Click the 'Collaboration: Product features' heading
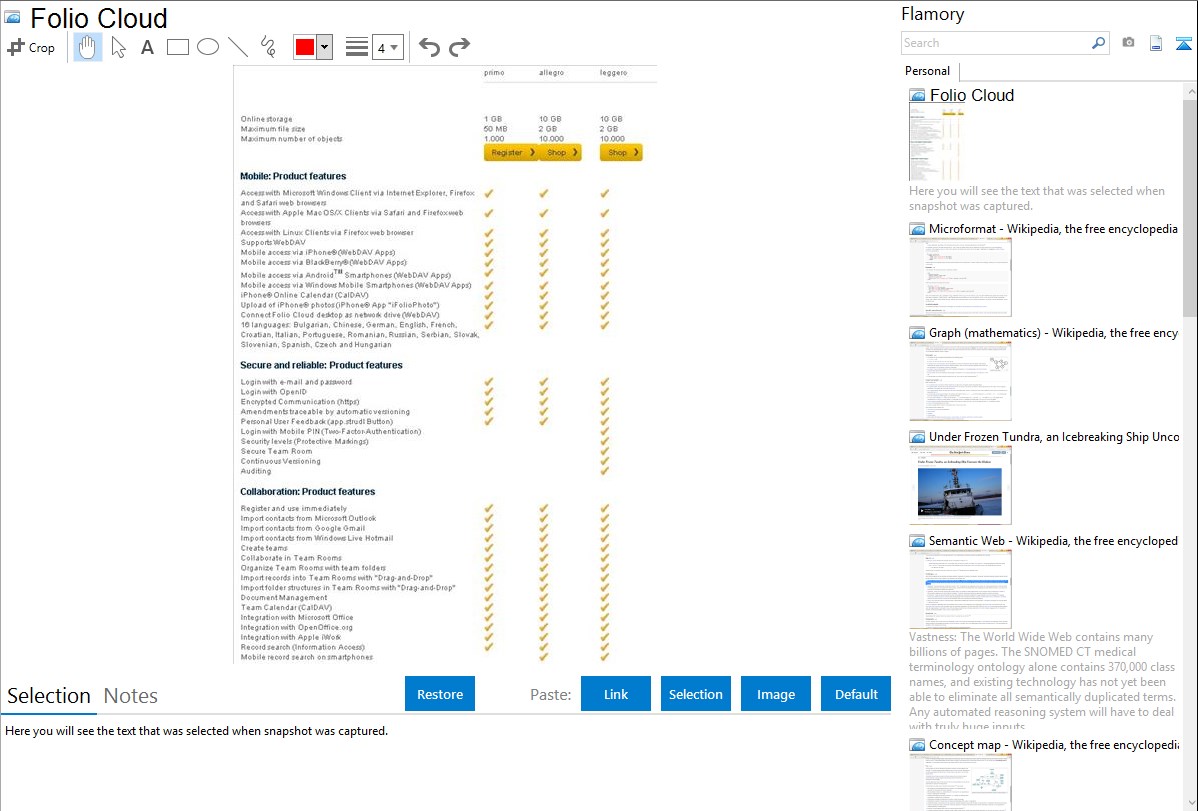The image size is (1198, 811). coord(307,491)
